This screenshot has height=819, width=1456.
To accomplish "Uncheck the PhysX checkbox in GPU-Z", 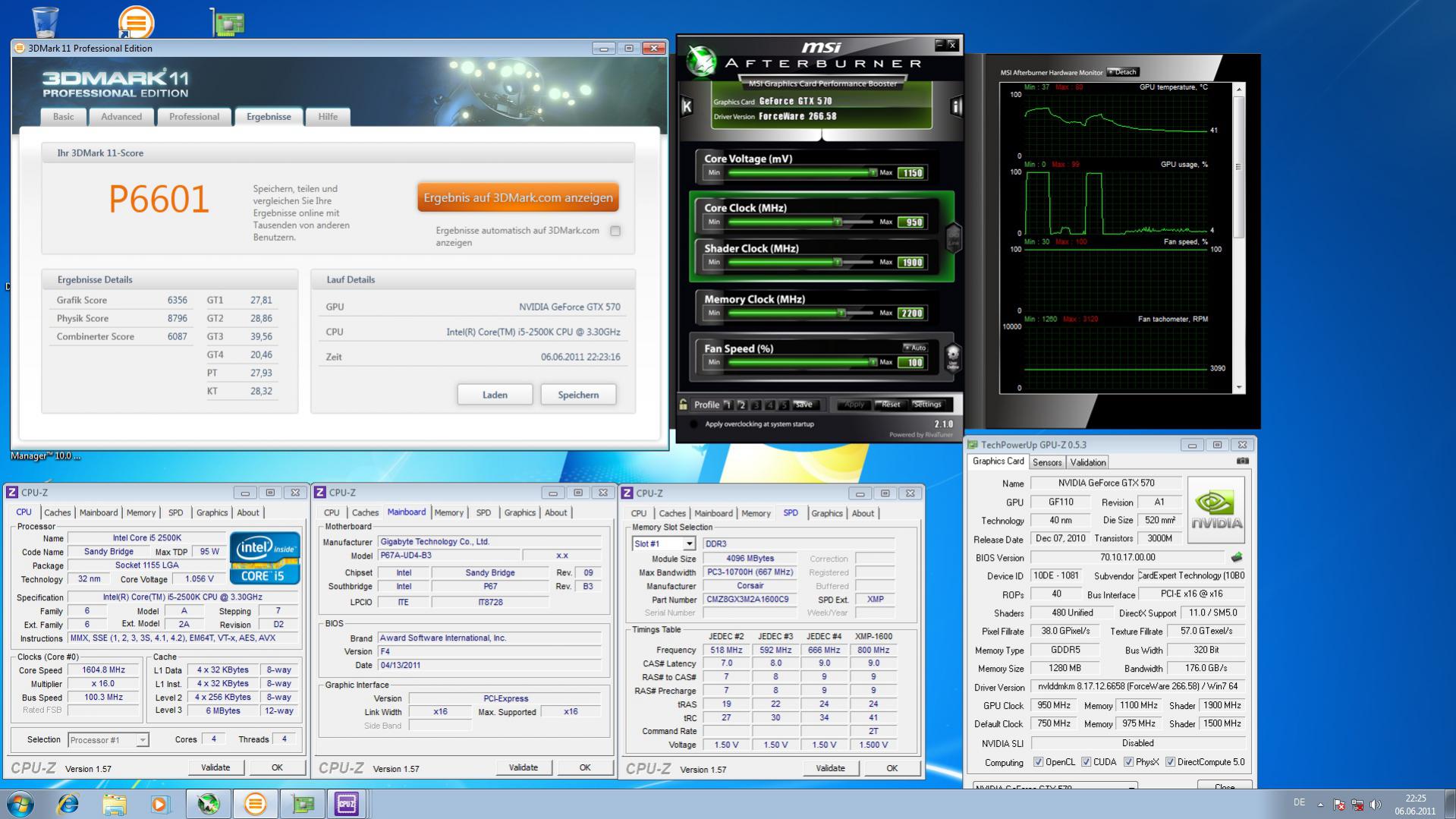I will tap(1128, 762).
